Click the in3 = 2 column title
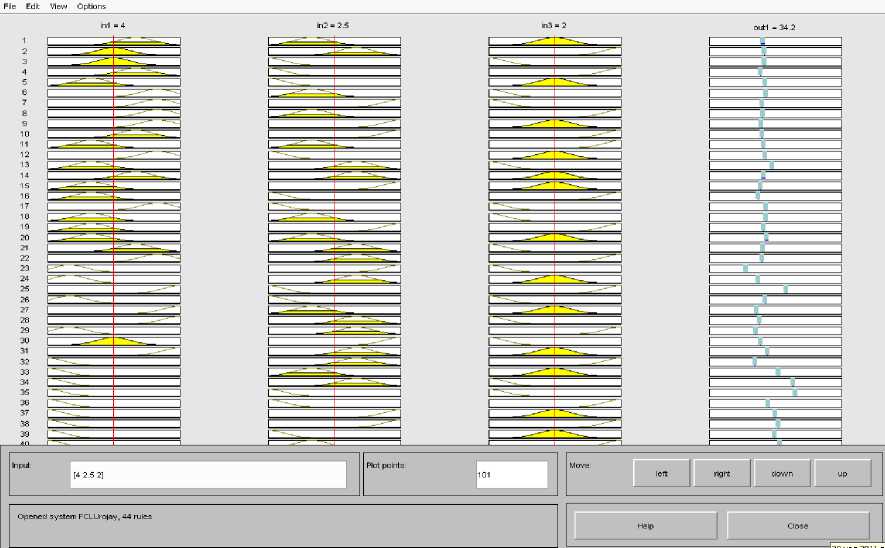 [x=554, y=25]
